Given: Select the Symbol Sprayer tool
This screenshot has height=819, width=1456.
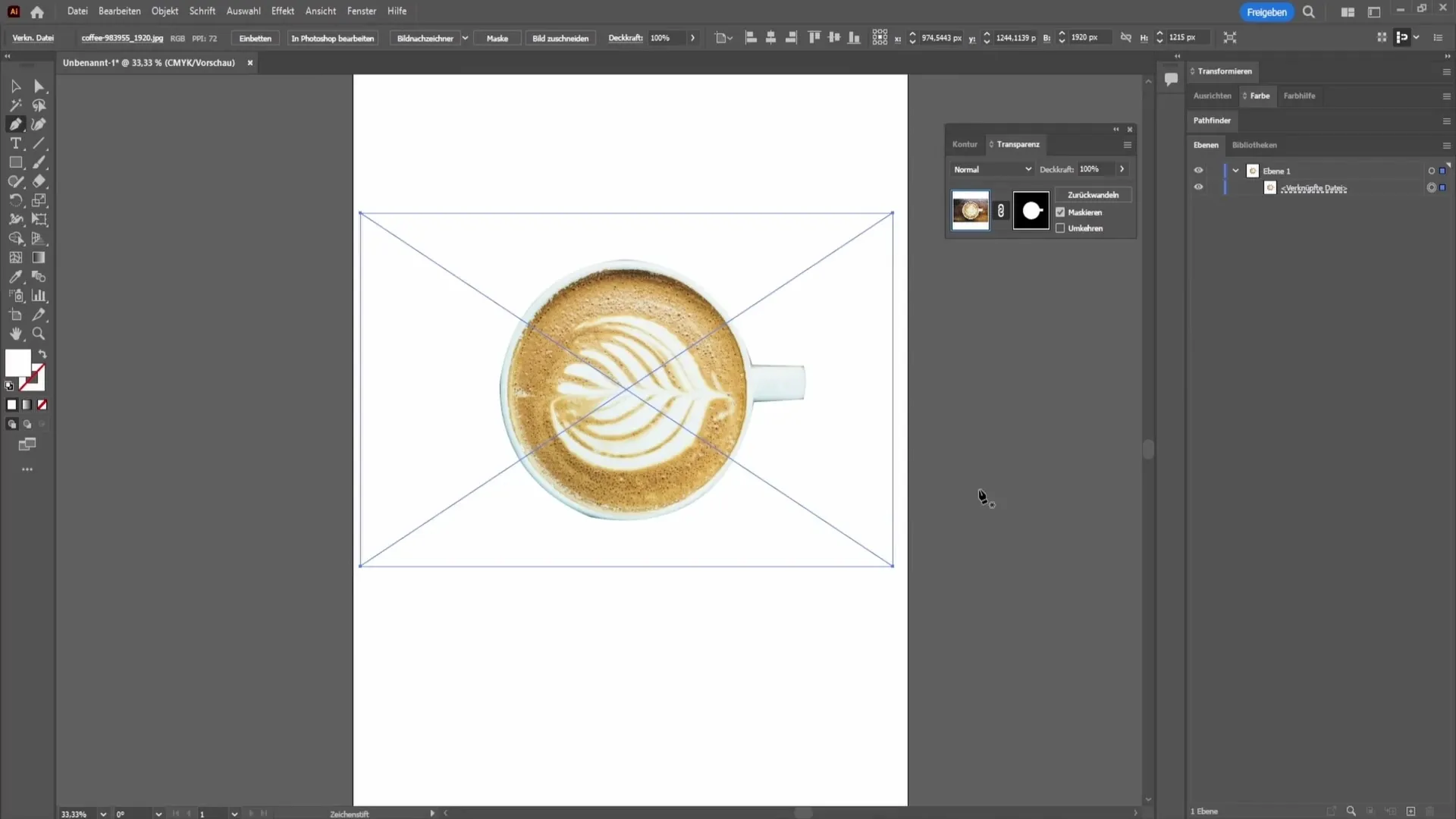Looking at the screenshot, I should [x=15, y=296].
